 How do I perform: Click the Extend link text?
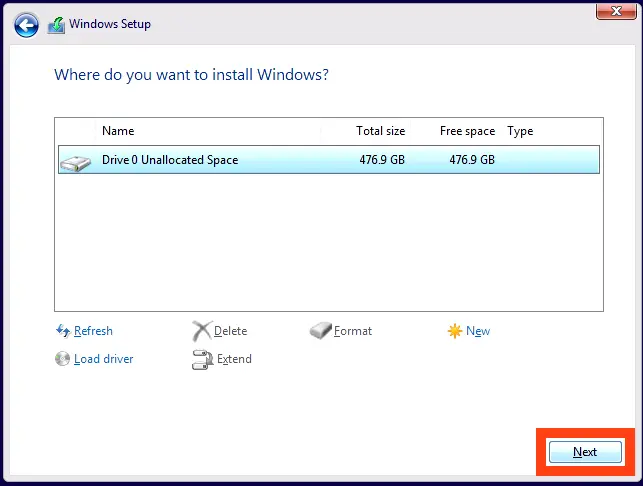click(234, 359)
